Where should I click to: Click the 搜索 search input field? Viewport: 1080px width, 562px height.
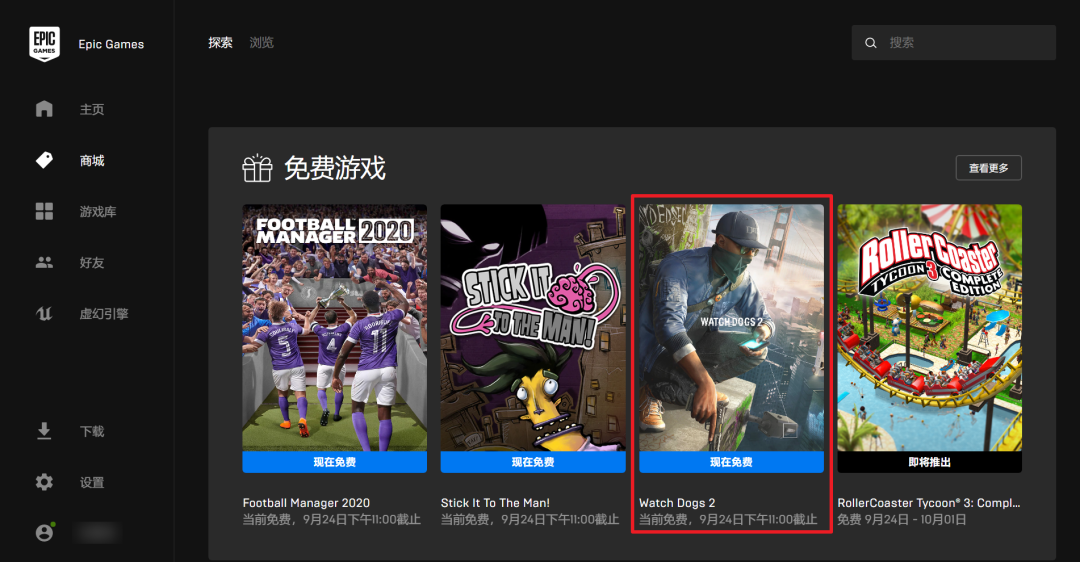click(953, 43)
